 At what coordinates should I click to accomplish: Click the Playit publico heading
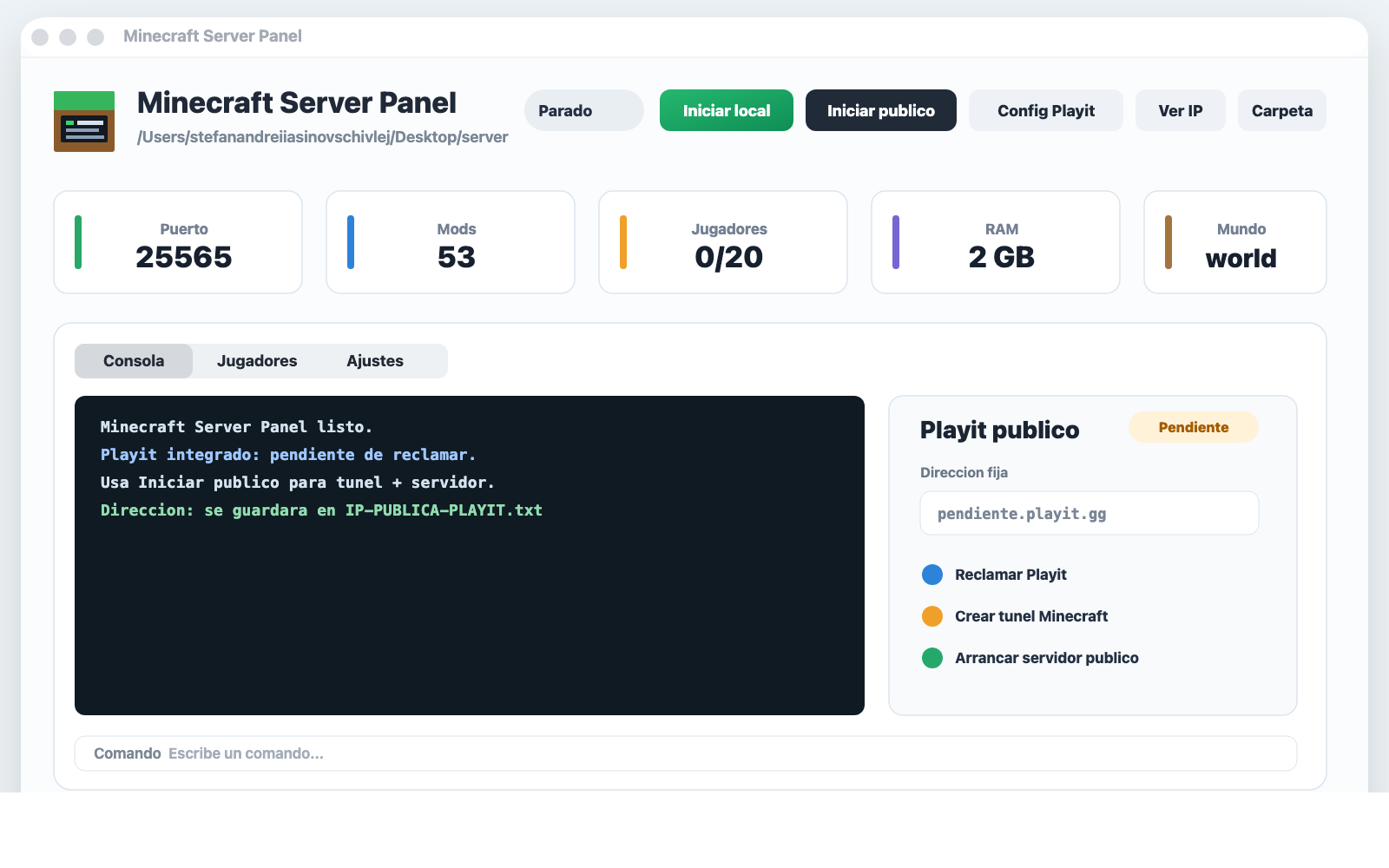click(1000, 430)
